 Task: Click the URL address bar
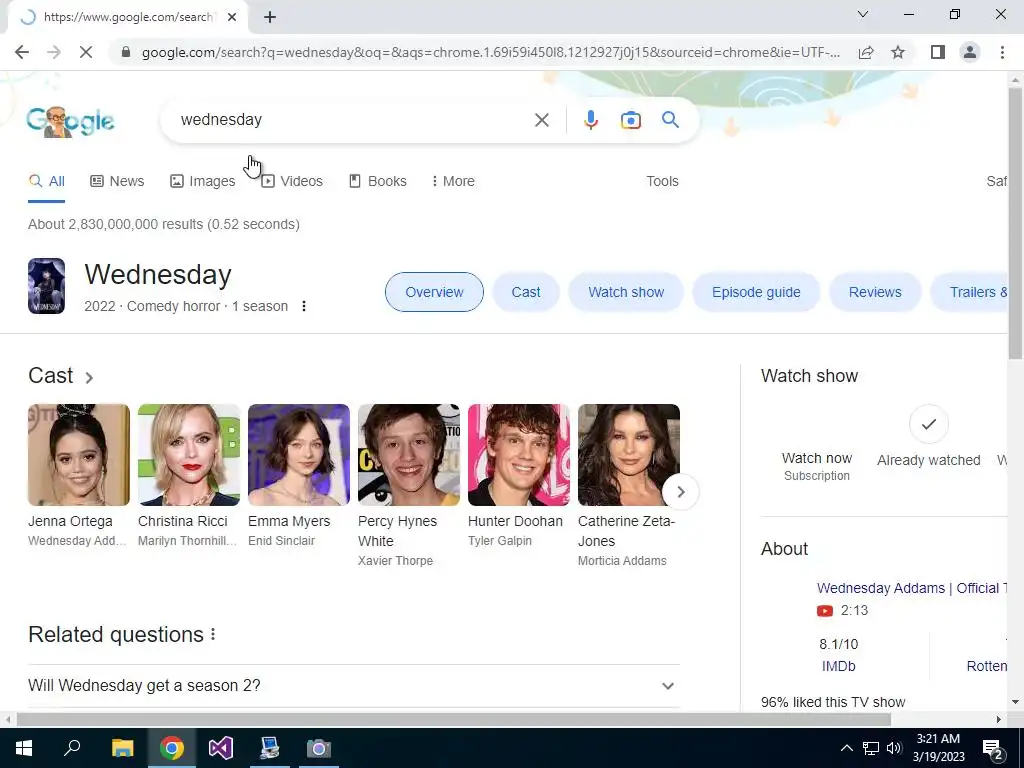(490, 52)
